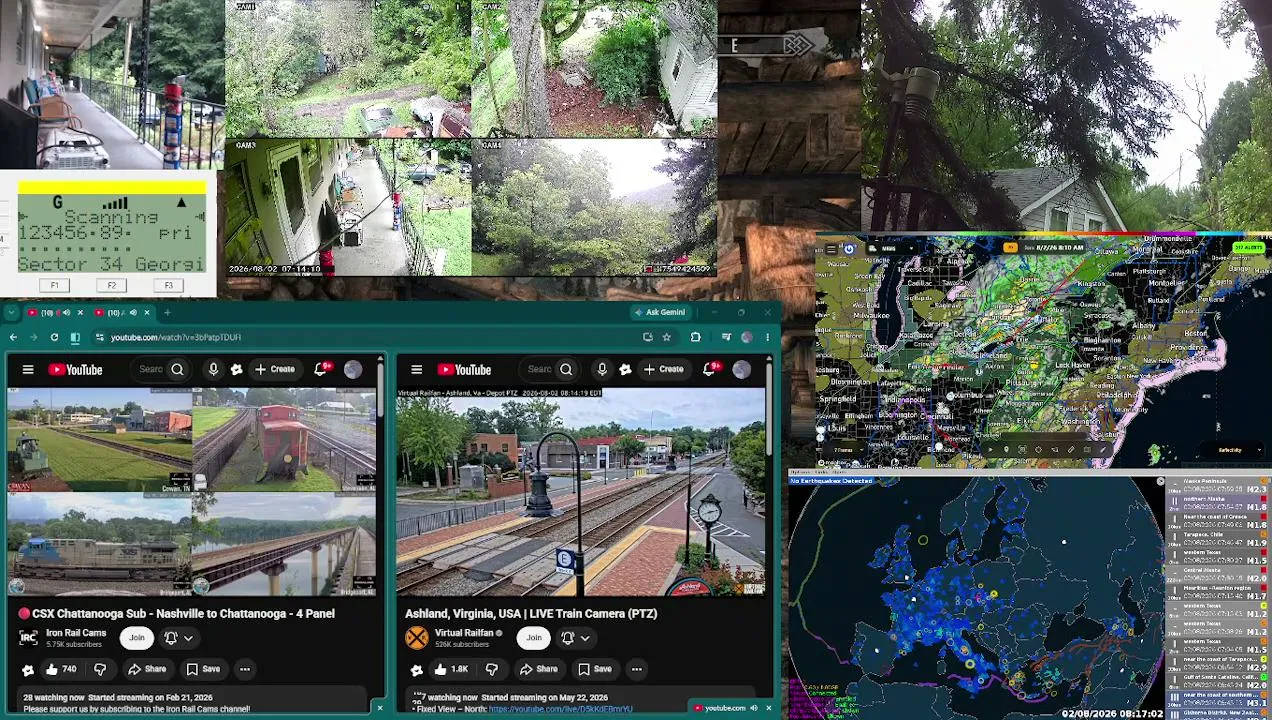Expand Reflectivity product dropdown on radar
1272x720 pixels.
click(1232, 450)
